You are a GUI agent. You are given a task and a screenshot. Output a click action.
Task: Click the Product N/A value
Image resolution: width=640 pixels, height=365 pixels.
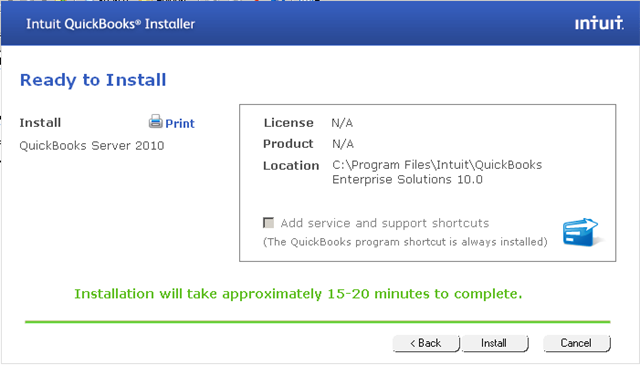point(343,144)
